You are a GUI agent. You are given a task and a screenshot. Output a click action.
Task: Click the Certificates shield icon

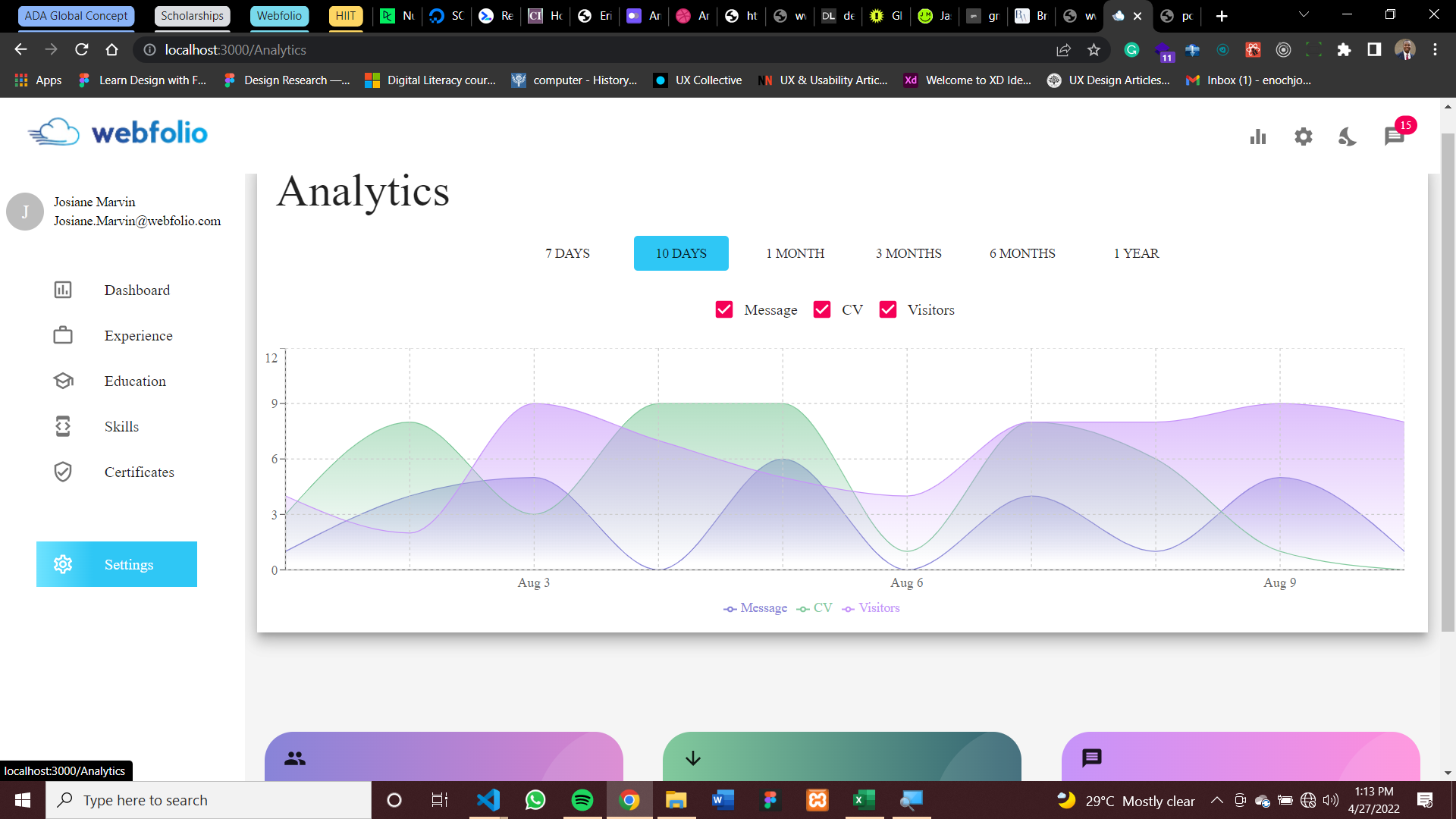(63, 472)
